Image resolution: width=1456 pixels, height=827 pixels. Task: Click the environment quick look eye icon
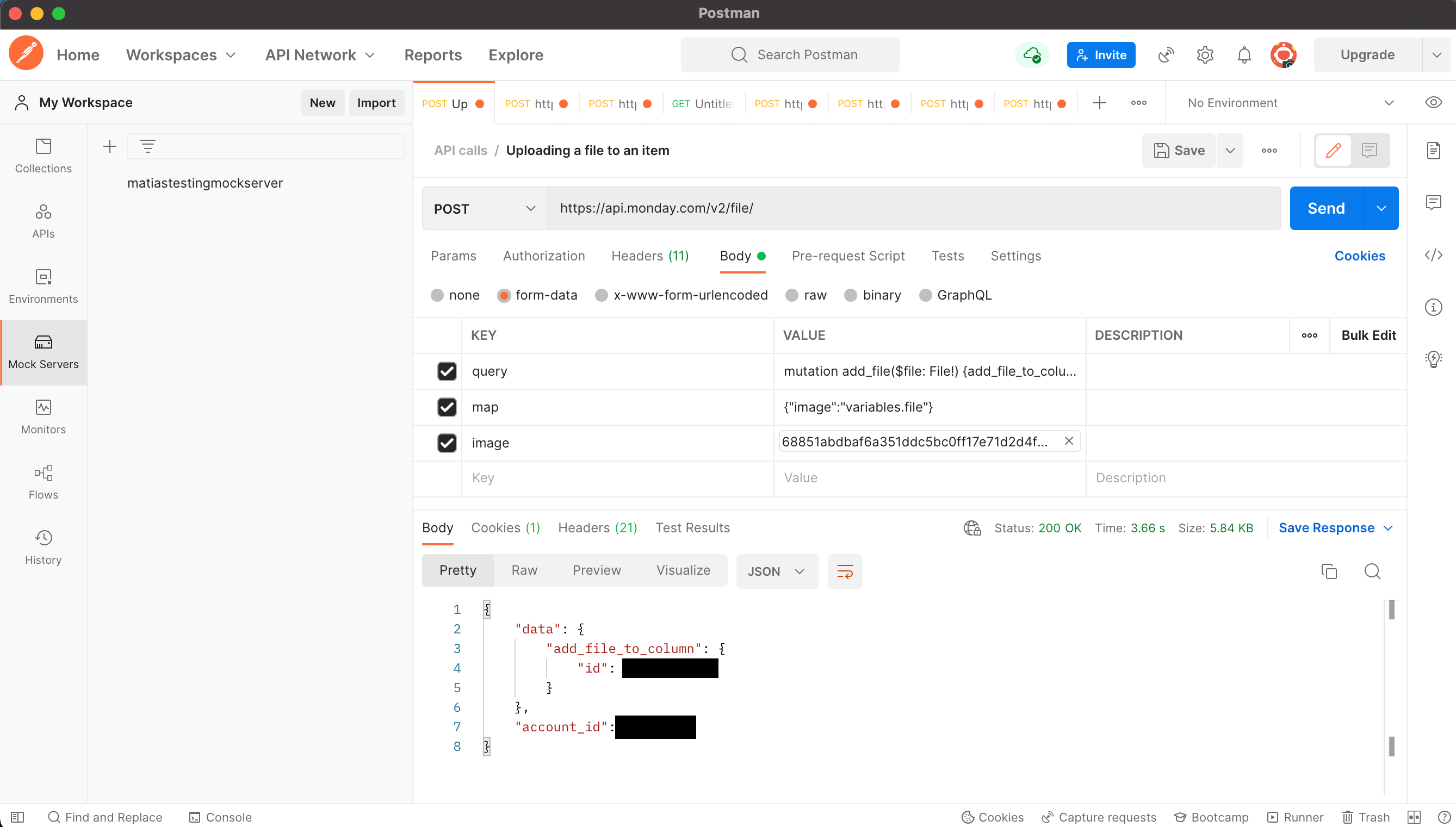tap(1433, 102)
